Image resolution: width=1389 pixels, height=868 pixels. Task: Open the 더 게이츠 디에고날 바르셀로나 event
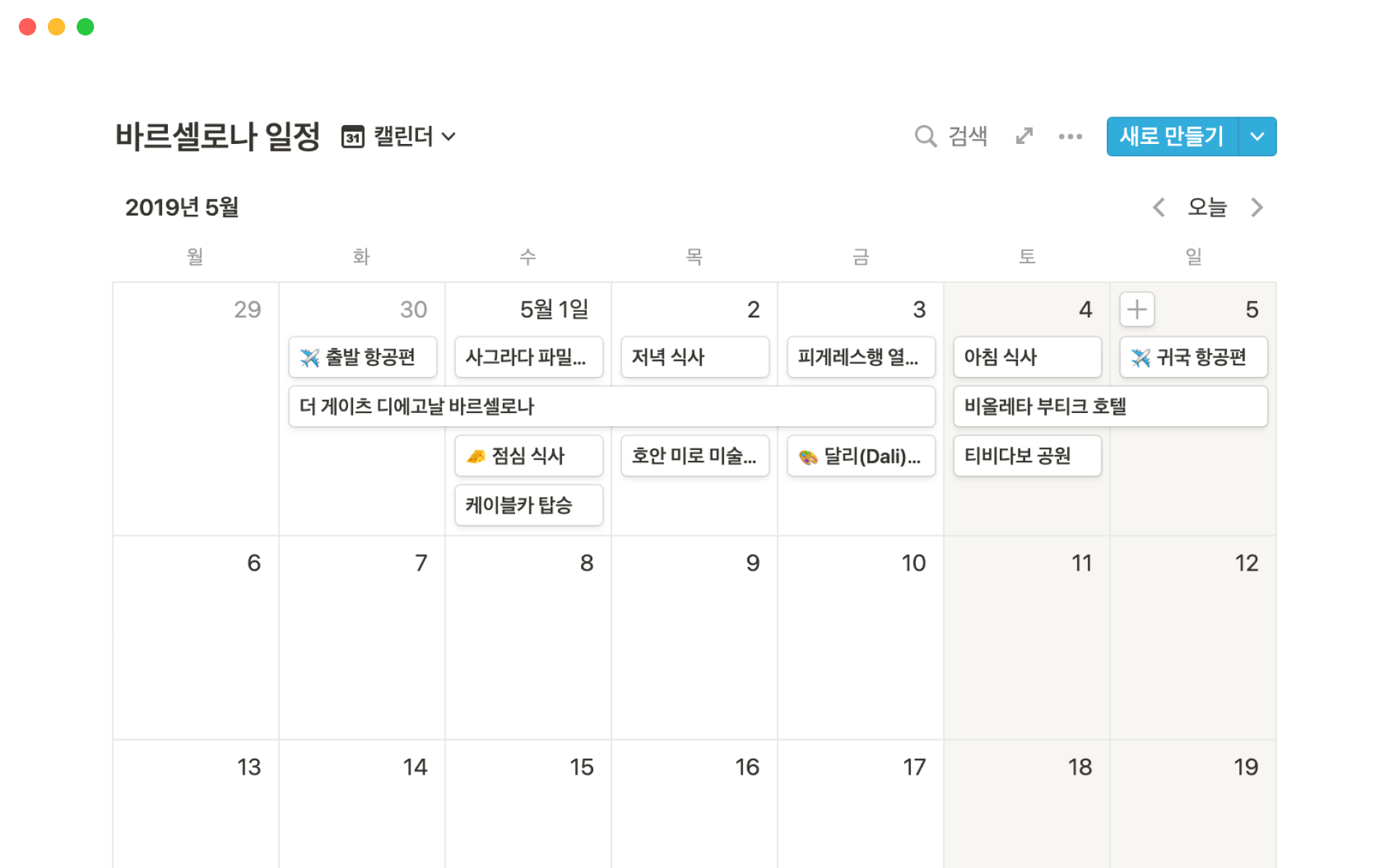click(611, 407)
